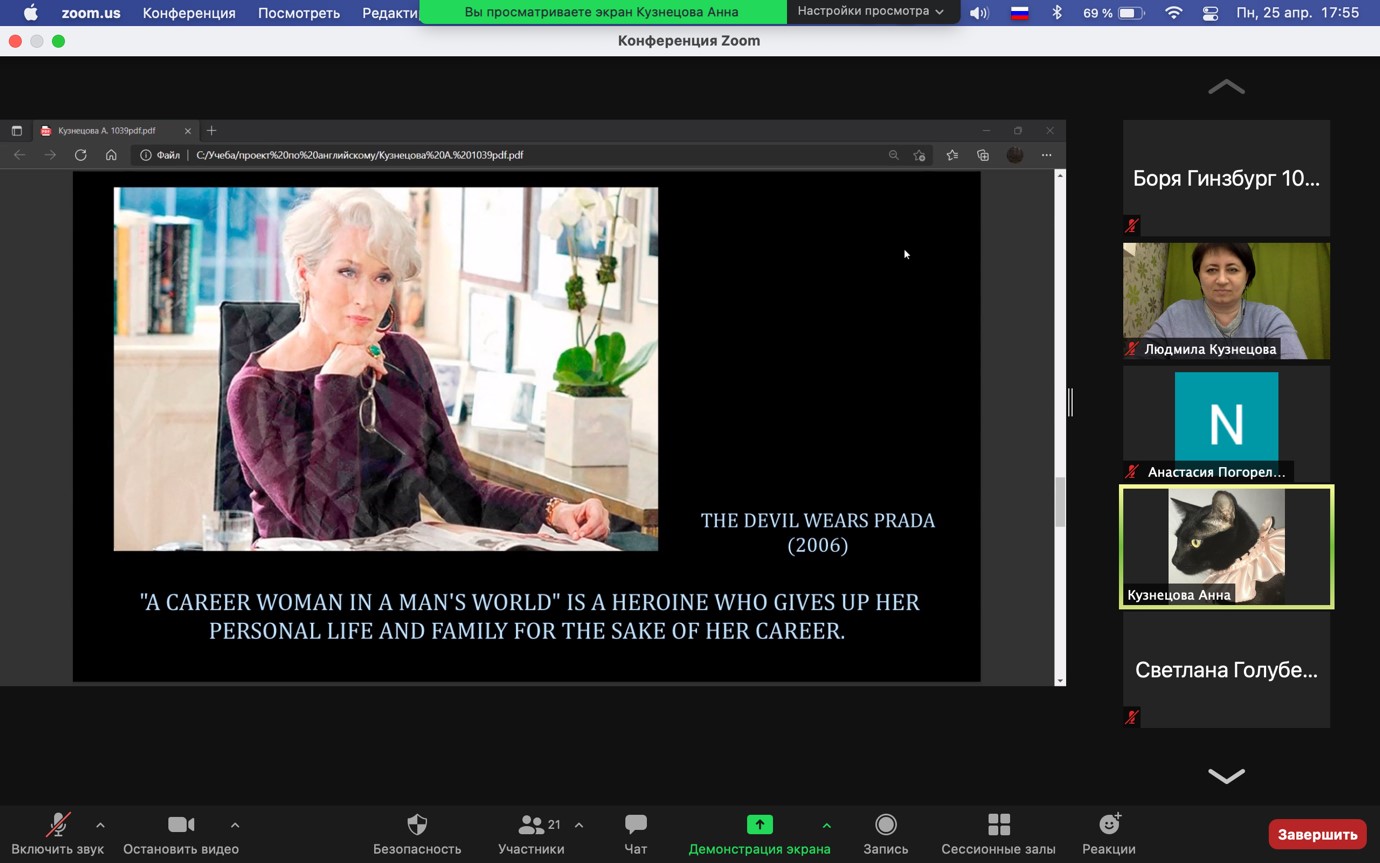Open Участники participants panel
Image resolution: width=1380 pixels, height=863 pixels.
click(x=531, y=834)
